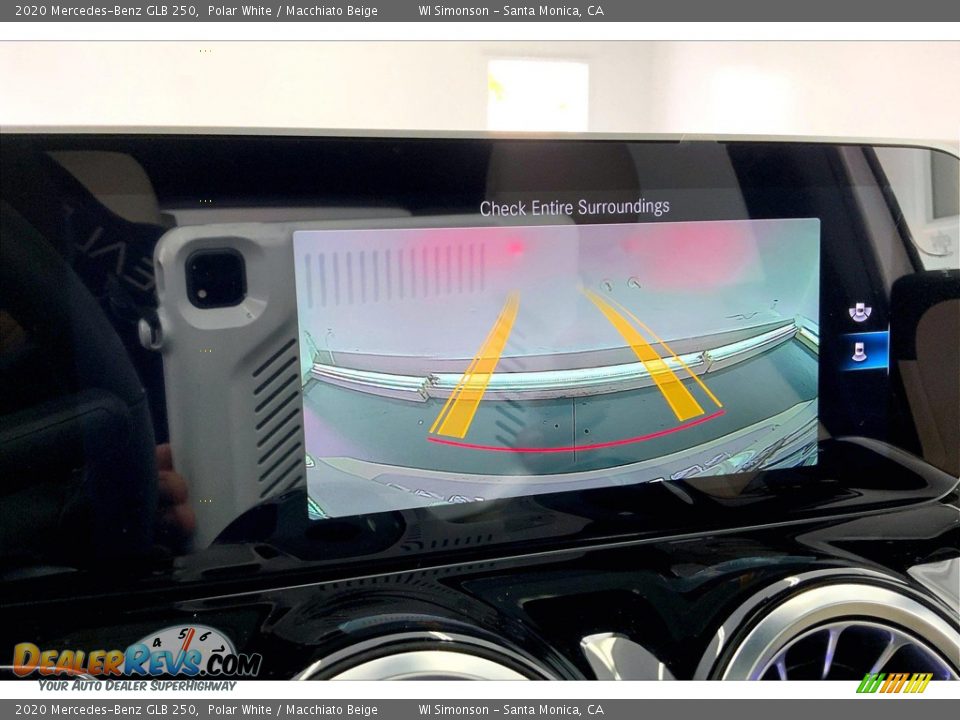Viewport: 960px width, 720px height.
Task: Tap the rear camera video feed
Action: 557,367
